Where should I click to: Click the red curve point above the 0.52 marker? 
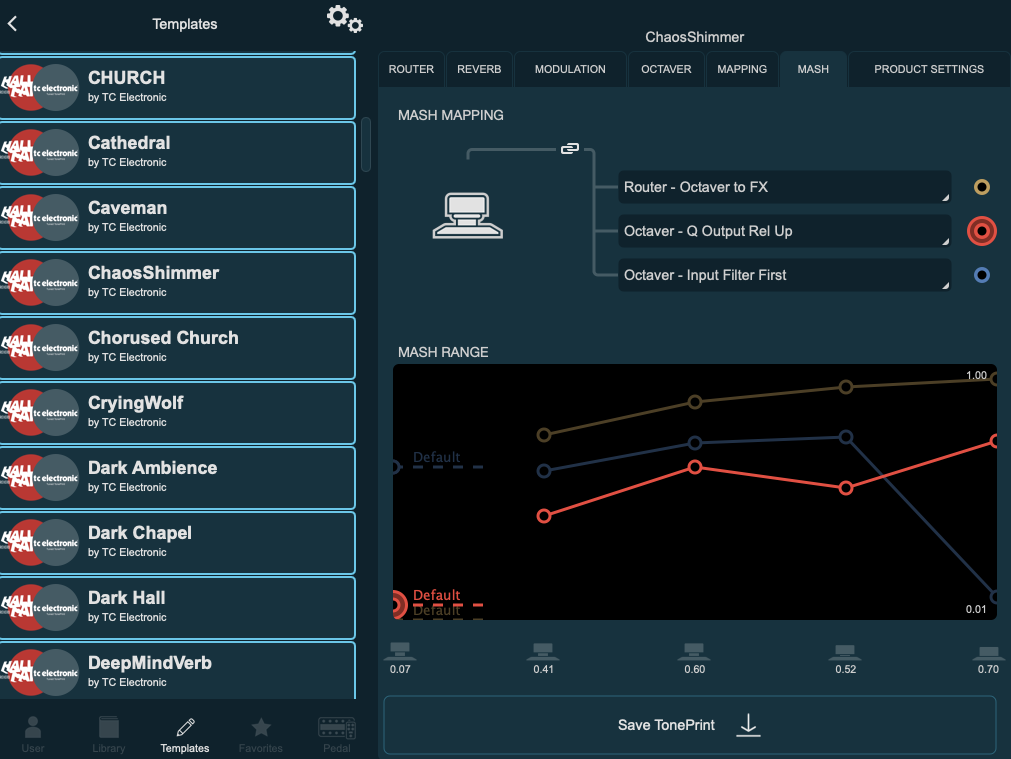(x=846, y=488)
